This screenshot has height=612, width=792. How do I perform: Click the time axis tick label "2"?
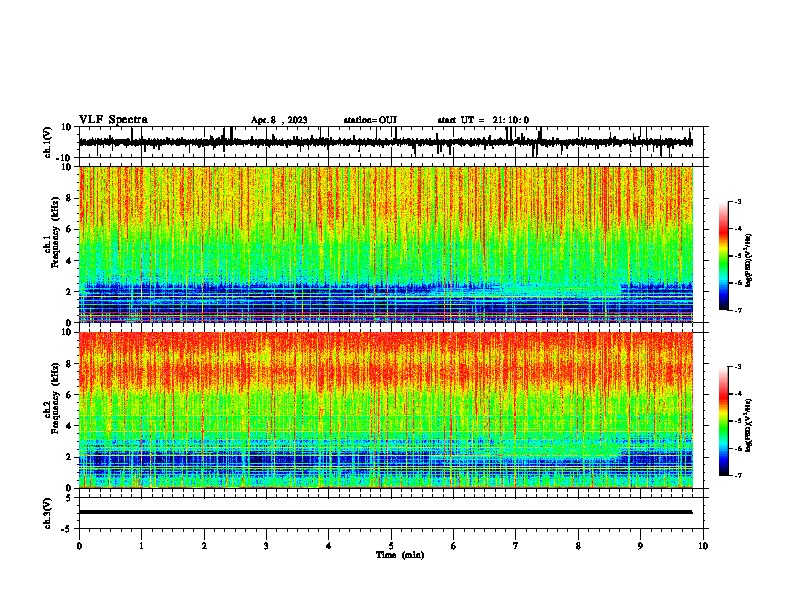(204, 546)
